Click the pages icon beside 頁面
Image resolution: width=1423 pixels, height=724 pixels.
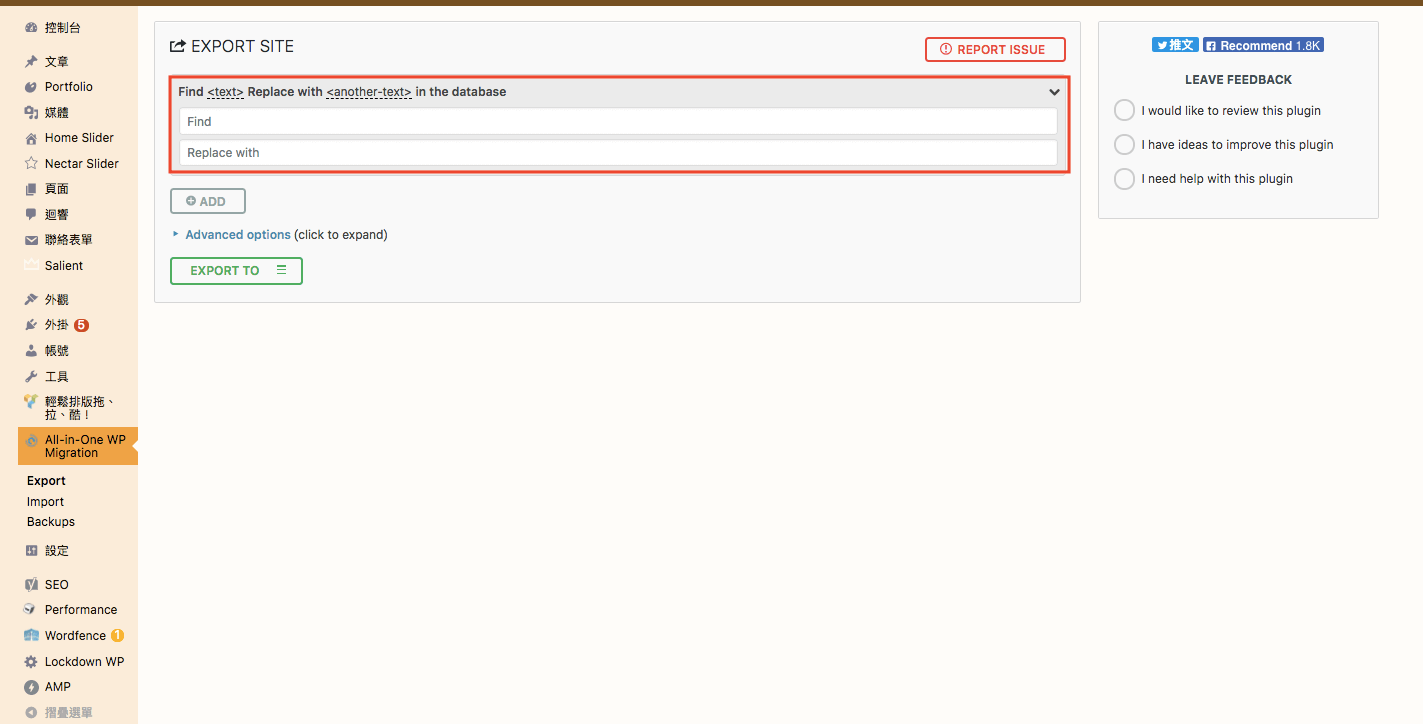click(31, 189)
